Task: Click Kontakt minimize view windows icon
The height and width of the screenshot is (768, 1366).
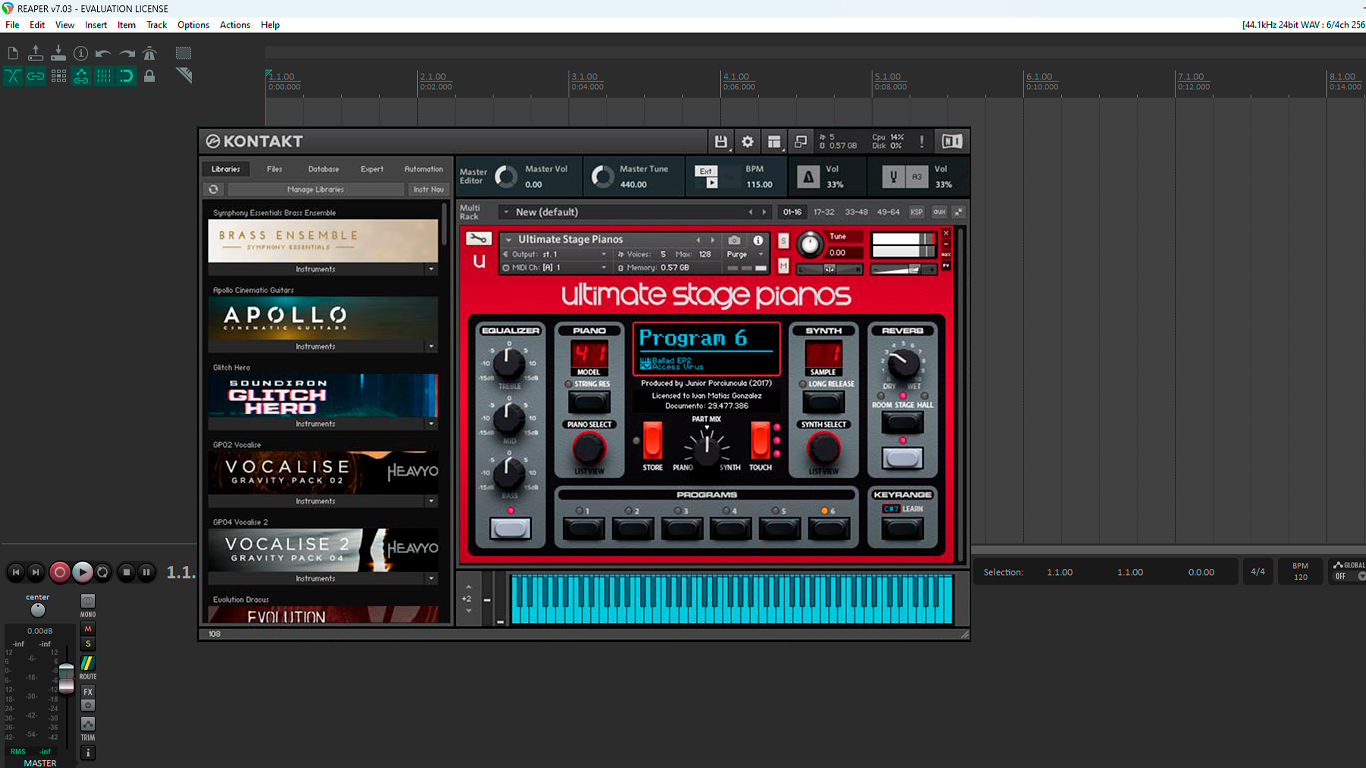Action: pos(801,142)
